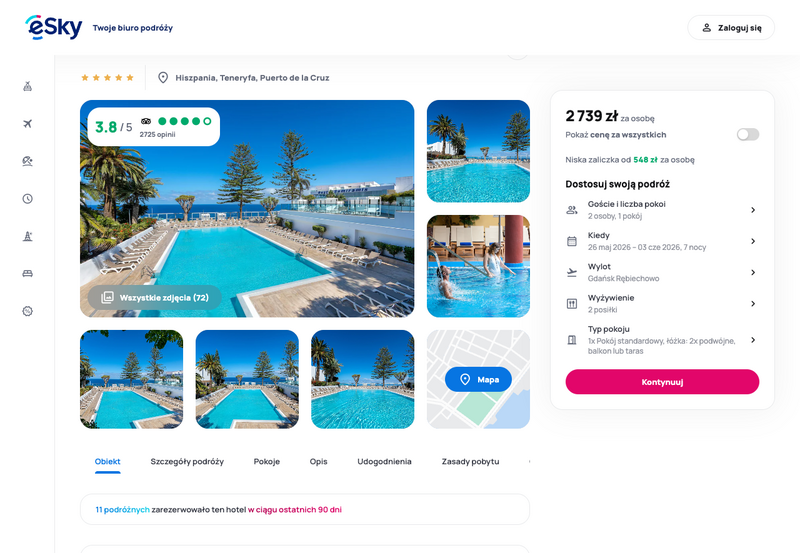800x553 pixels.
Task: Open the beach umbrella holidays sidebar icon
Action: tap(28, 161)
